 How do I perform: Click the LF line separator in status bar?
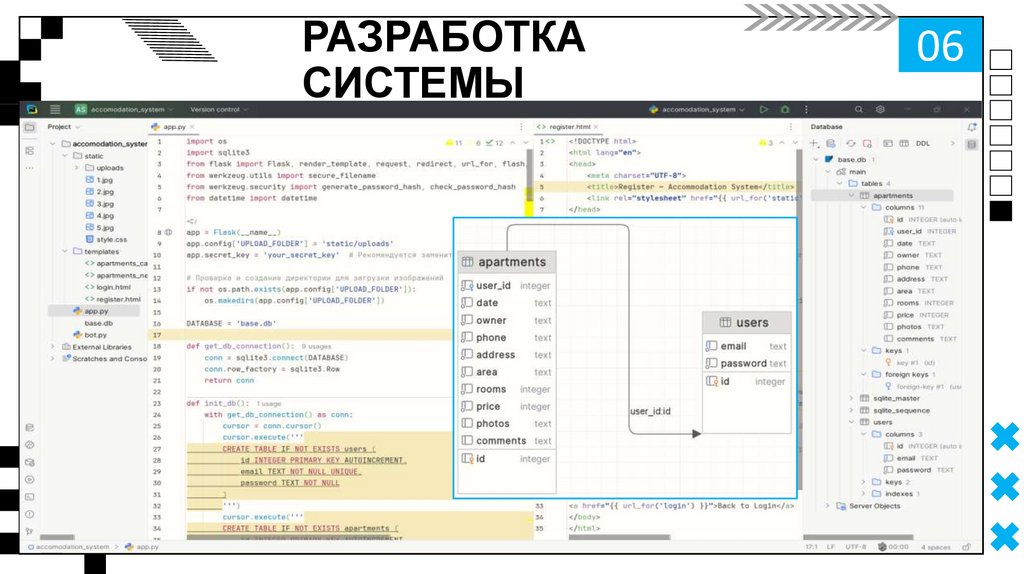click(x=831, y=547)
